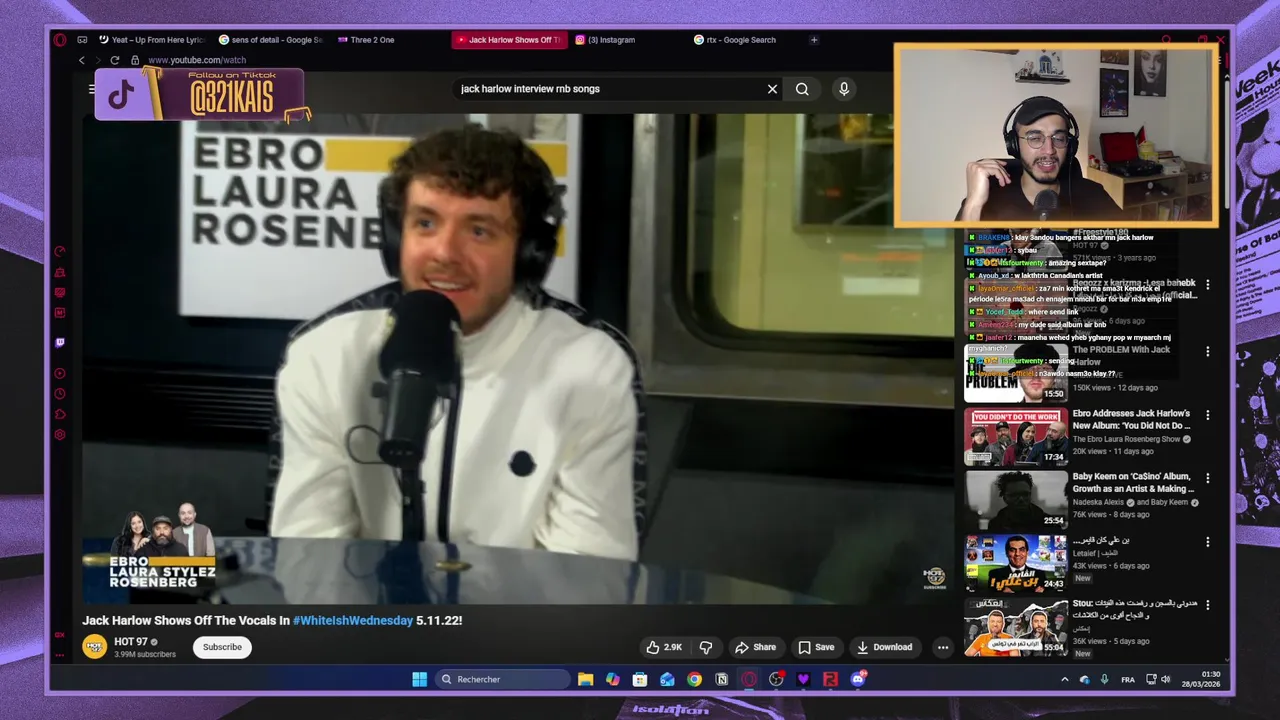This screenshot has height=720, width=1280.
Task: Open the 24:43 Letaief video thumbnail
Action: (1016, 563)
